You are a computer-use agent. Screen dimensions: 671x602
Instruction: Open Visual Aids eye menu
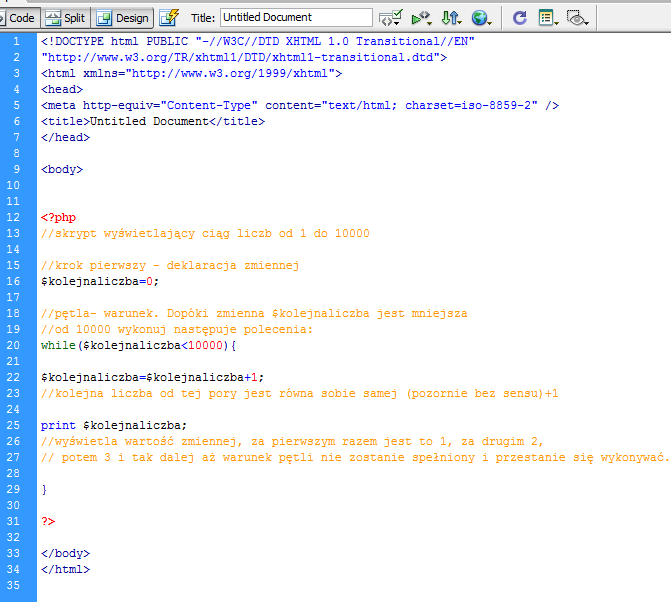(577, 18)
